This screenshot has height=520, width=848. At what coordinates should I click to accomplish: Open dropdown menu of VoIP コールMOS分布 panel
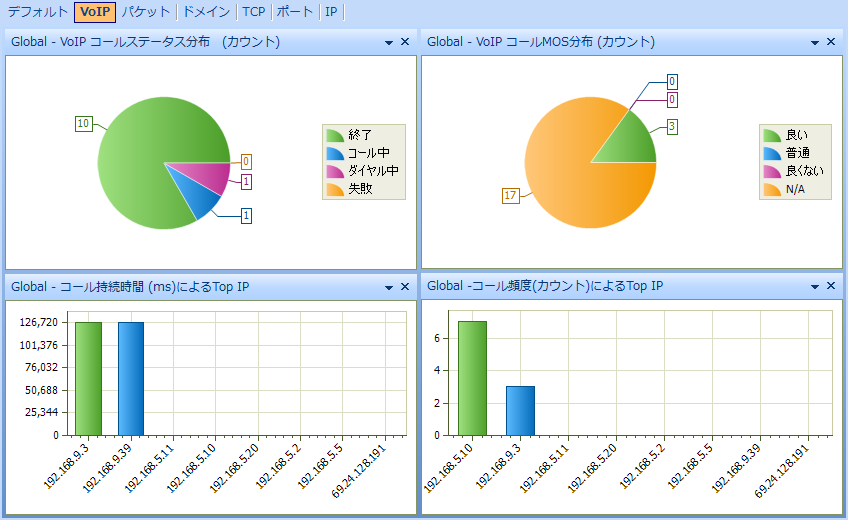pyautogui.click(x=815, y=43)
